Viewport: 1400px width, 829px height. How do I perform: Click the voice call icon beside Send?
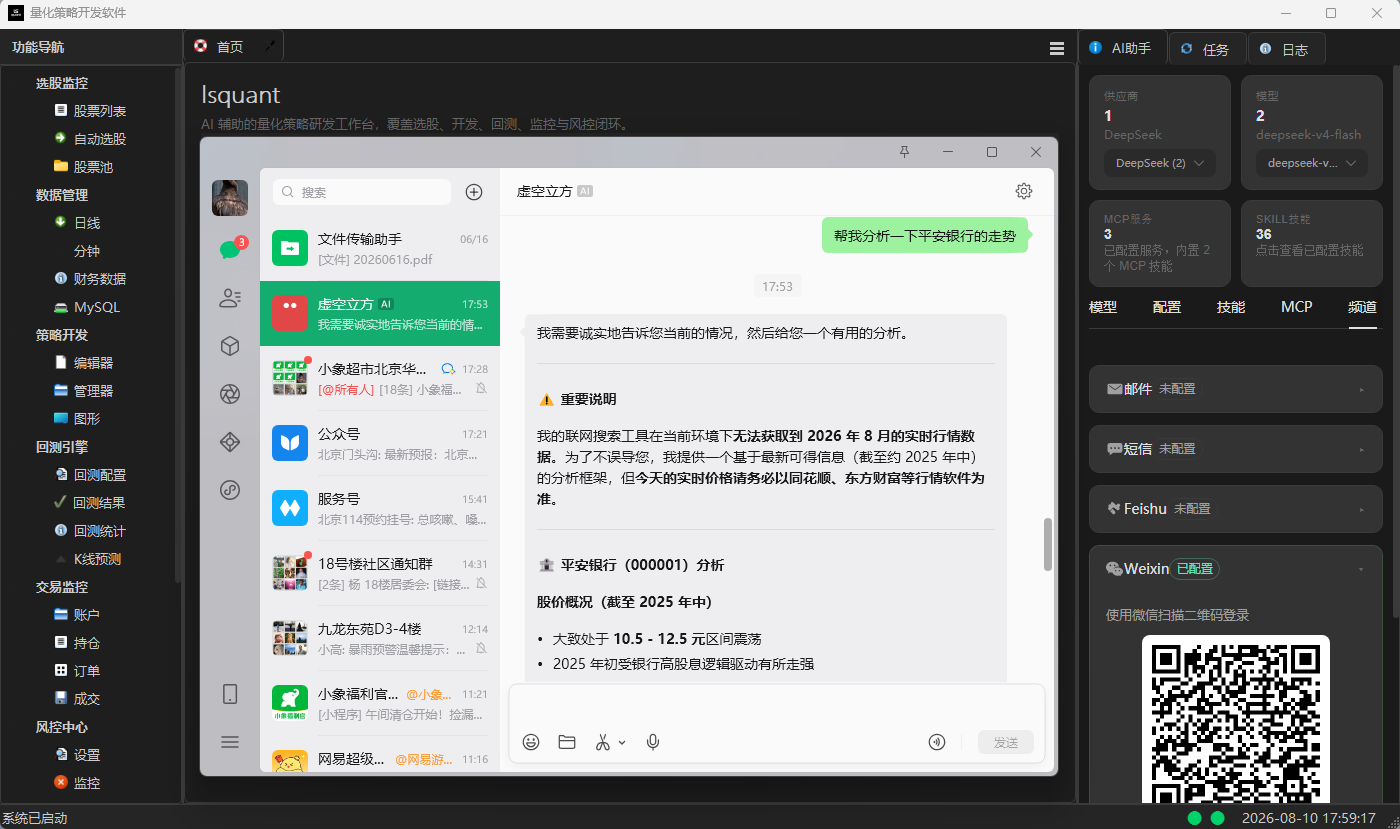pos(937,742)
